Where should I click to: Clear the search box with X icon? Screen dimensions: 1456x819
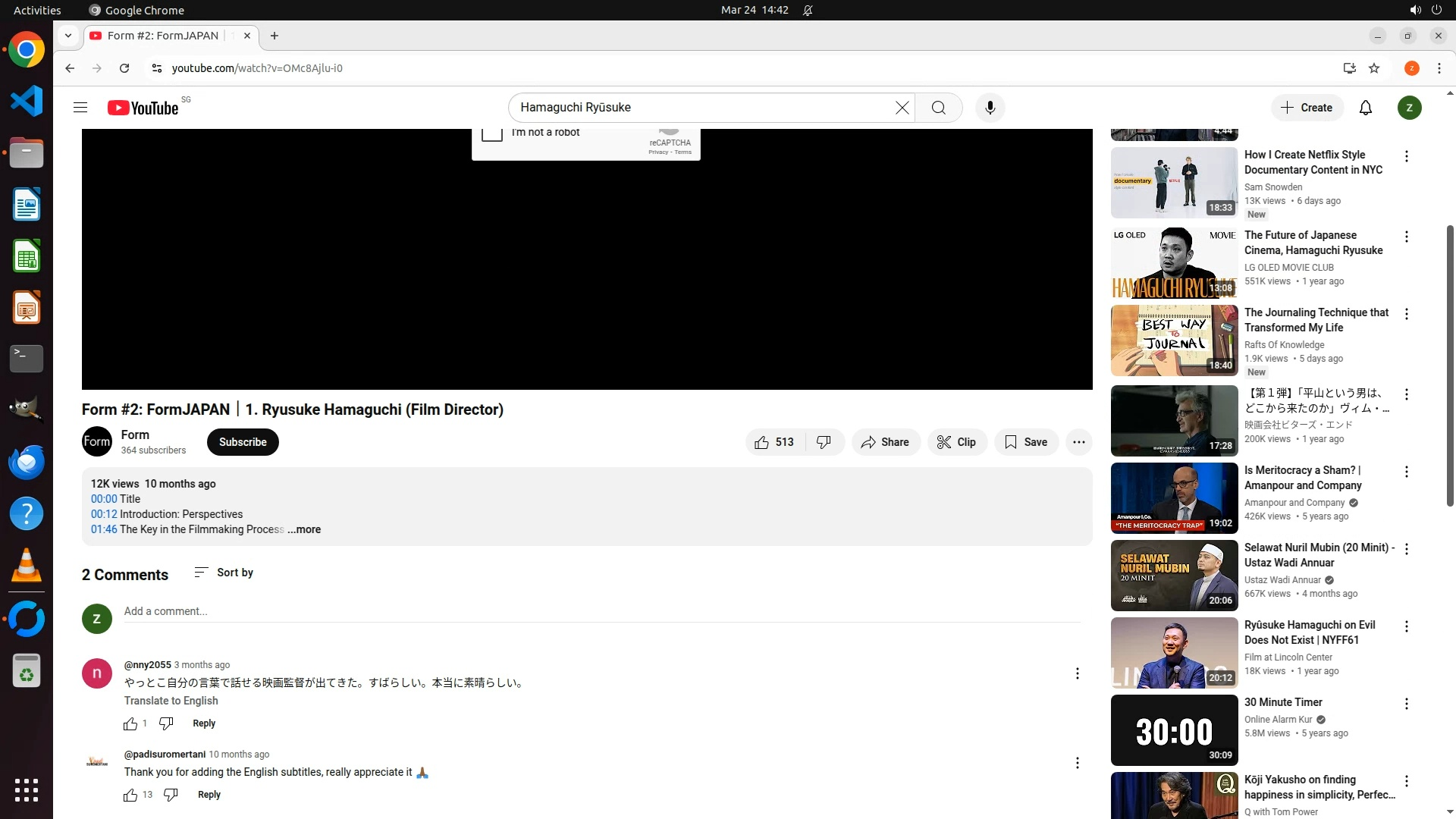902,108
